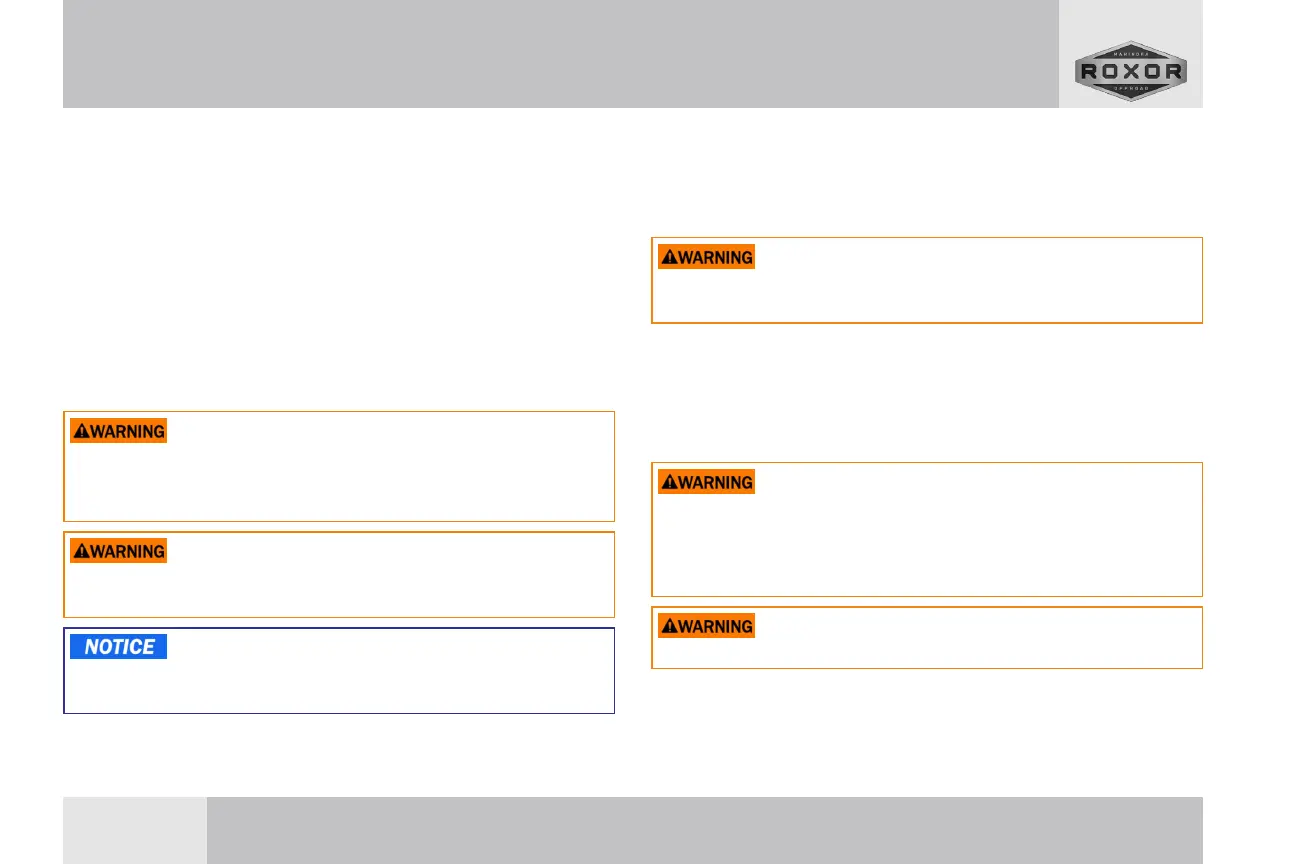
Task: Click the light gray square surrounding the ROXOR logo
Action: (x=1131, y=54)
